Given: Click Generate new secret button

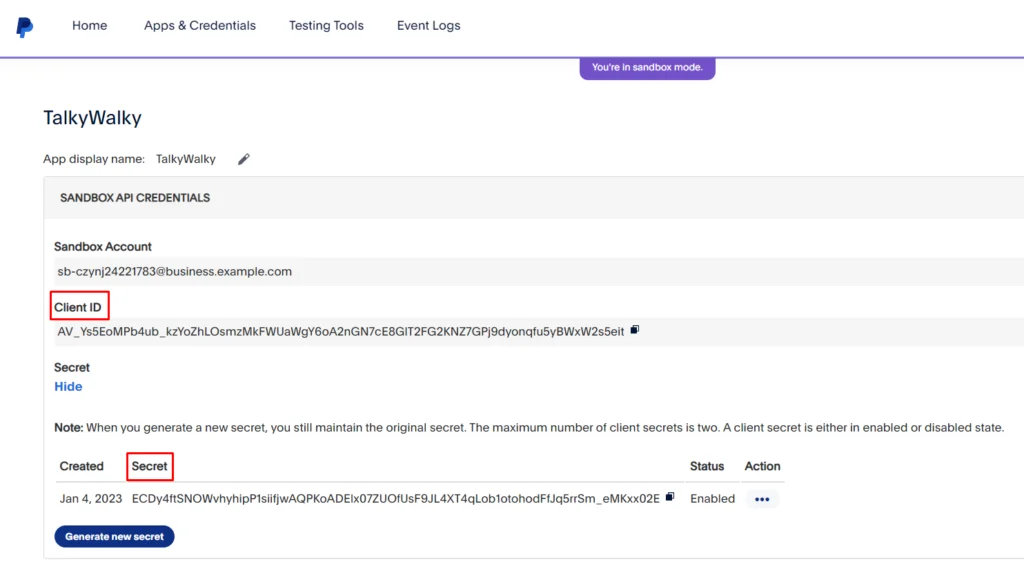Looking at the screenshot, I should pyautogui.click(x=114, y=537).
